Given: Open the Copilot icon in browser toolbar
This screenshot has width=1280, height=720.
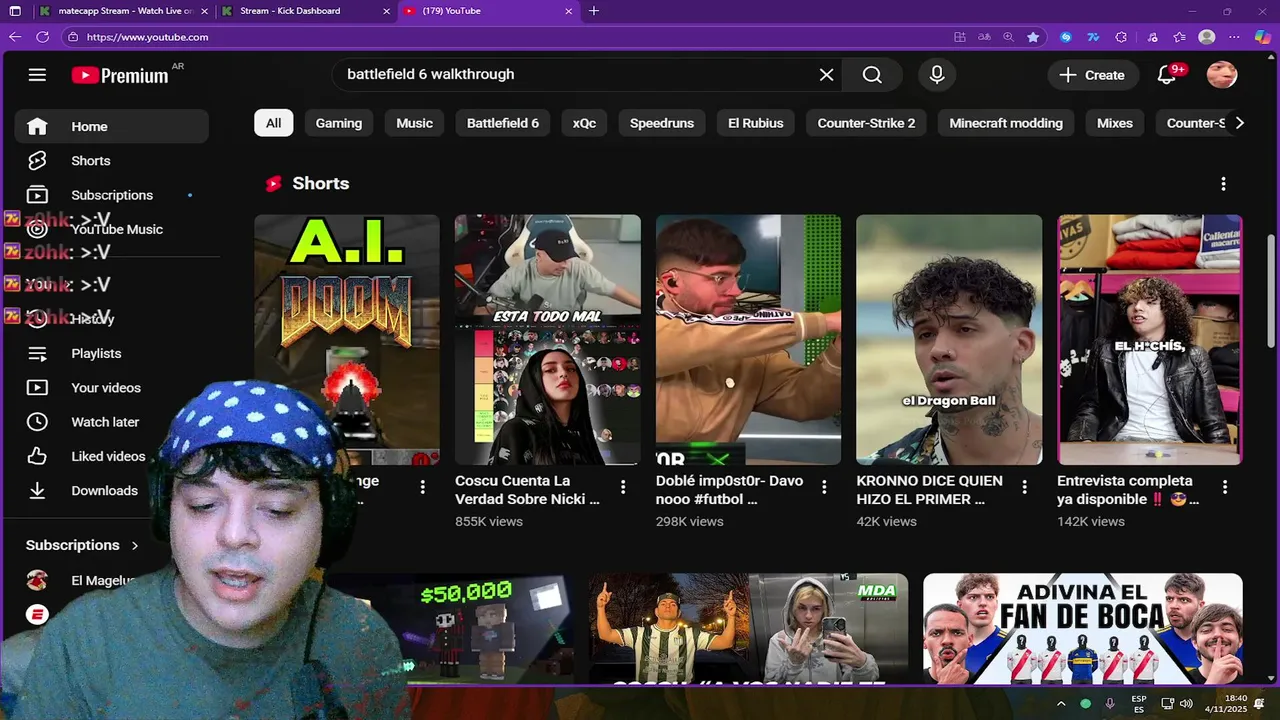Looking at the screenshot, I should click(x=1262, y=37).
